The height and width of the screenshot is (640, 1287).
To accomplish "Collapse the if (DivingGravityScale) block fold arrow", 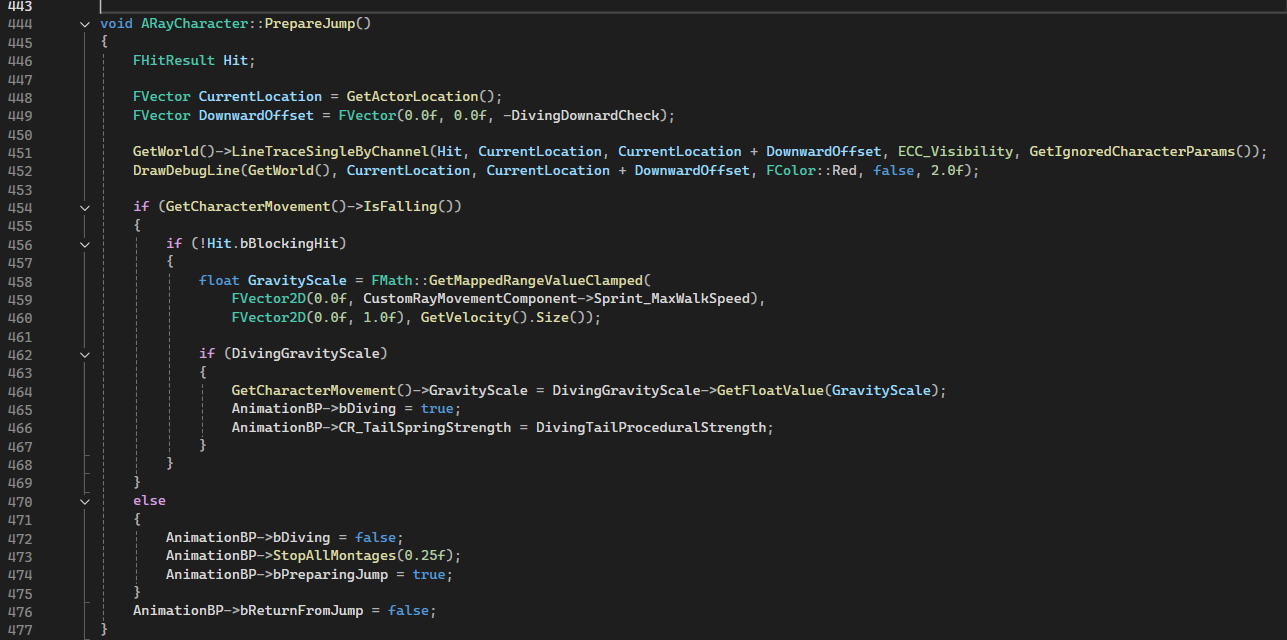I will click(x=84, y=354).
